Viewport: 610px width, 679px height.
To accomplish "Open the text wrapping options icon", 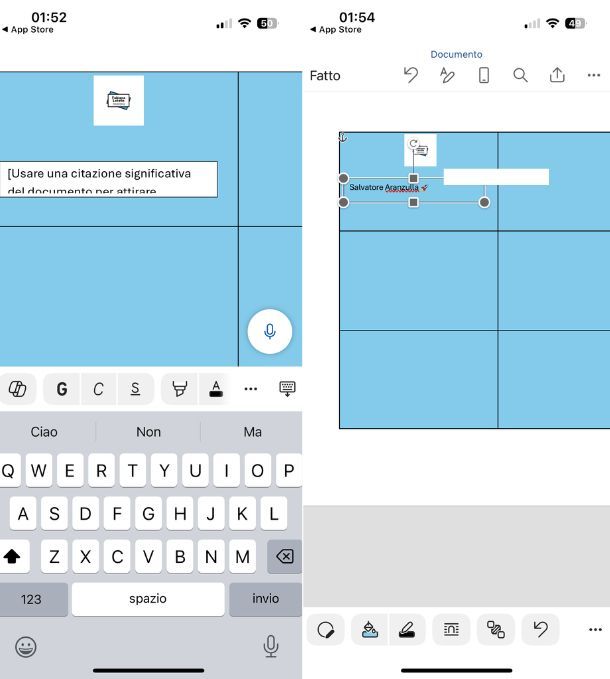I will tap(451, 629).
